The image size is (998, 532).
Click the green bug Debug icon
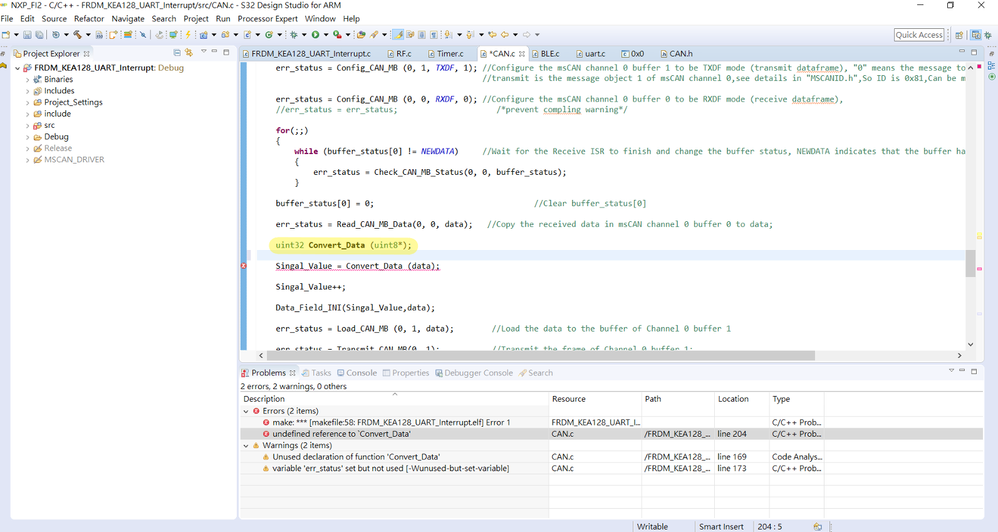293,34
